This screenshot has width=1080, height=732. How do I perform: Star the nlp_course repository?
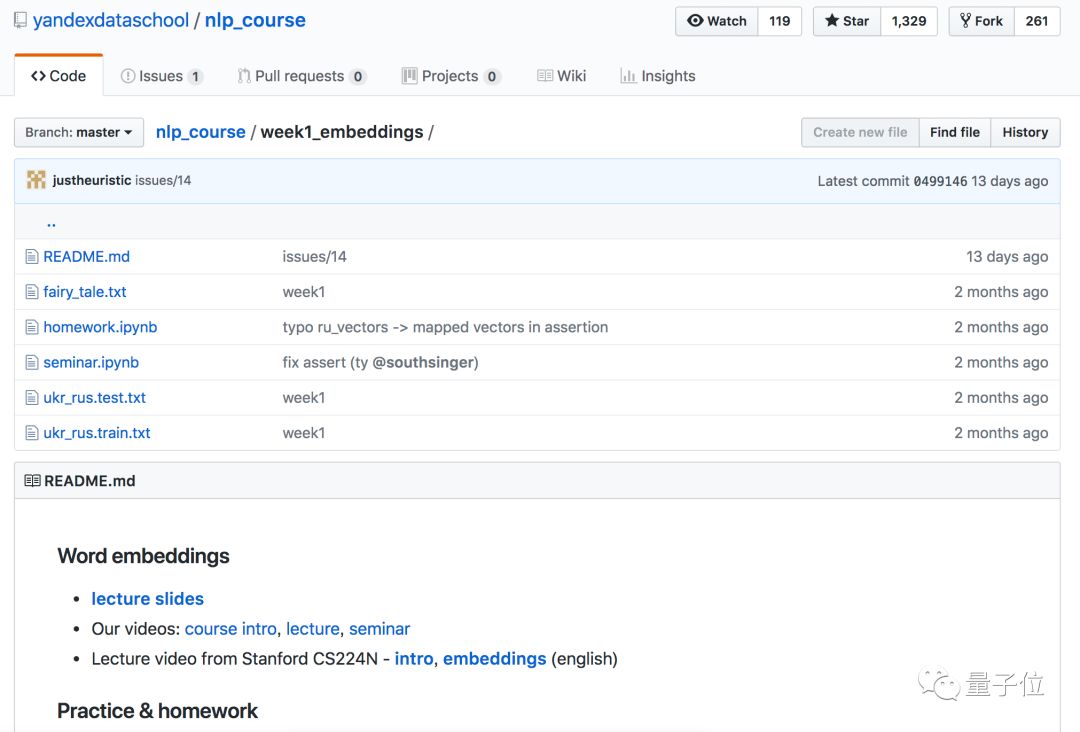click(847, 21)
